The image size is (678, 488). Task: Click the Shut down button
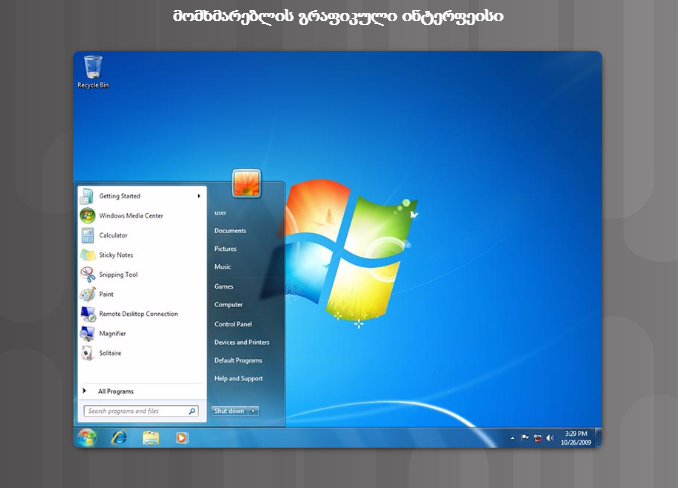click(229, 411)
